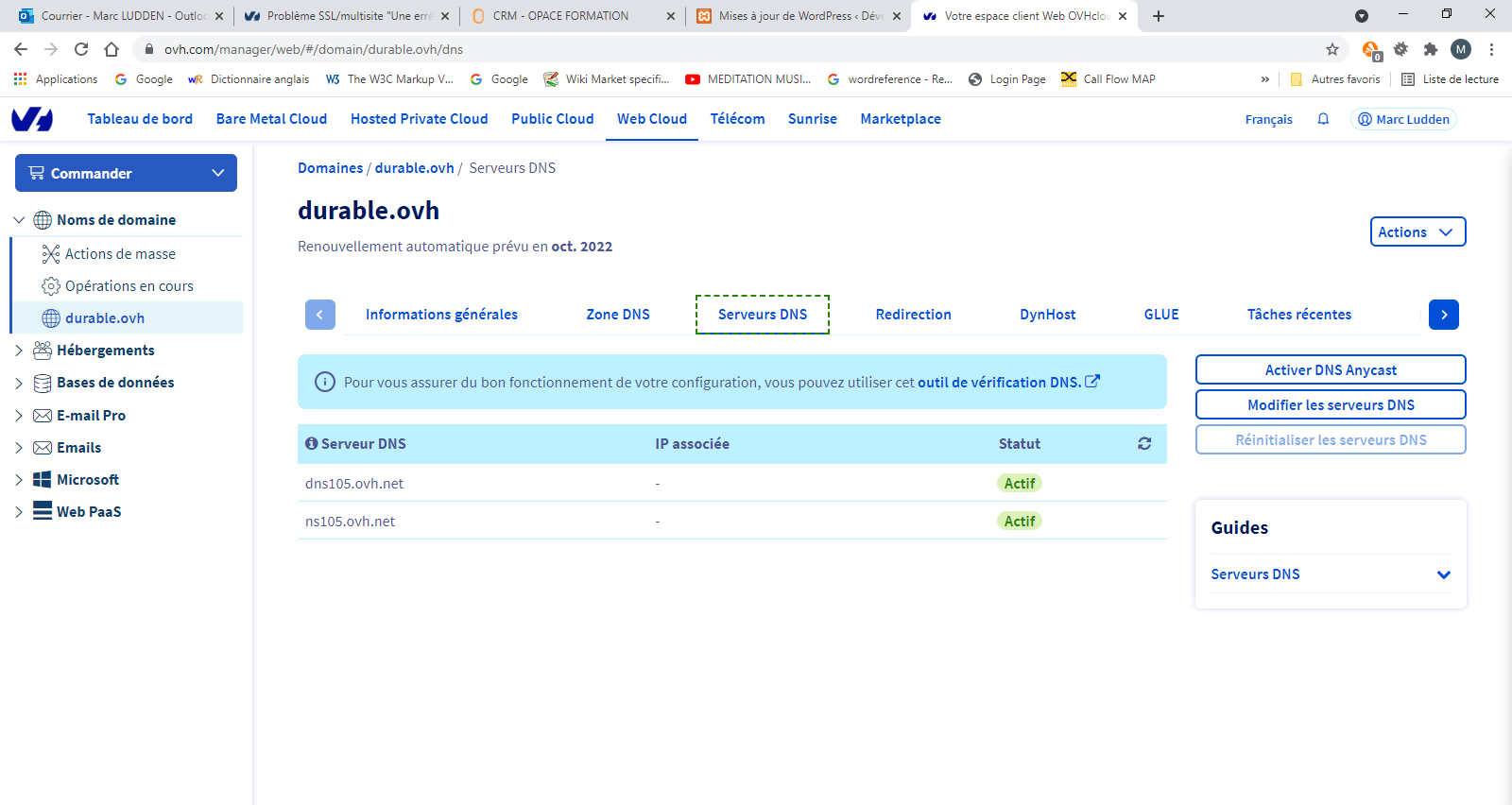
Task: Click the Chrome home icon
Action: point(112,49)
